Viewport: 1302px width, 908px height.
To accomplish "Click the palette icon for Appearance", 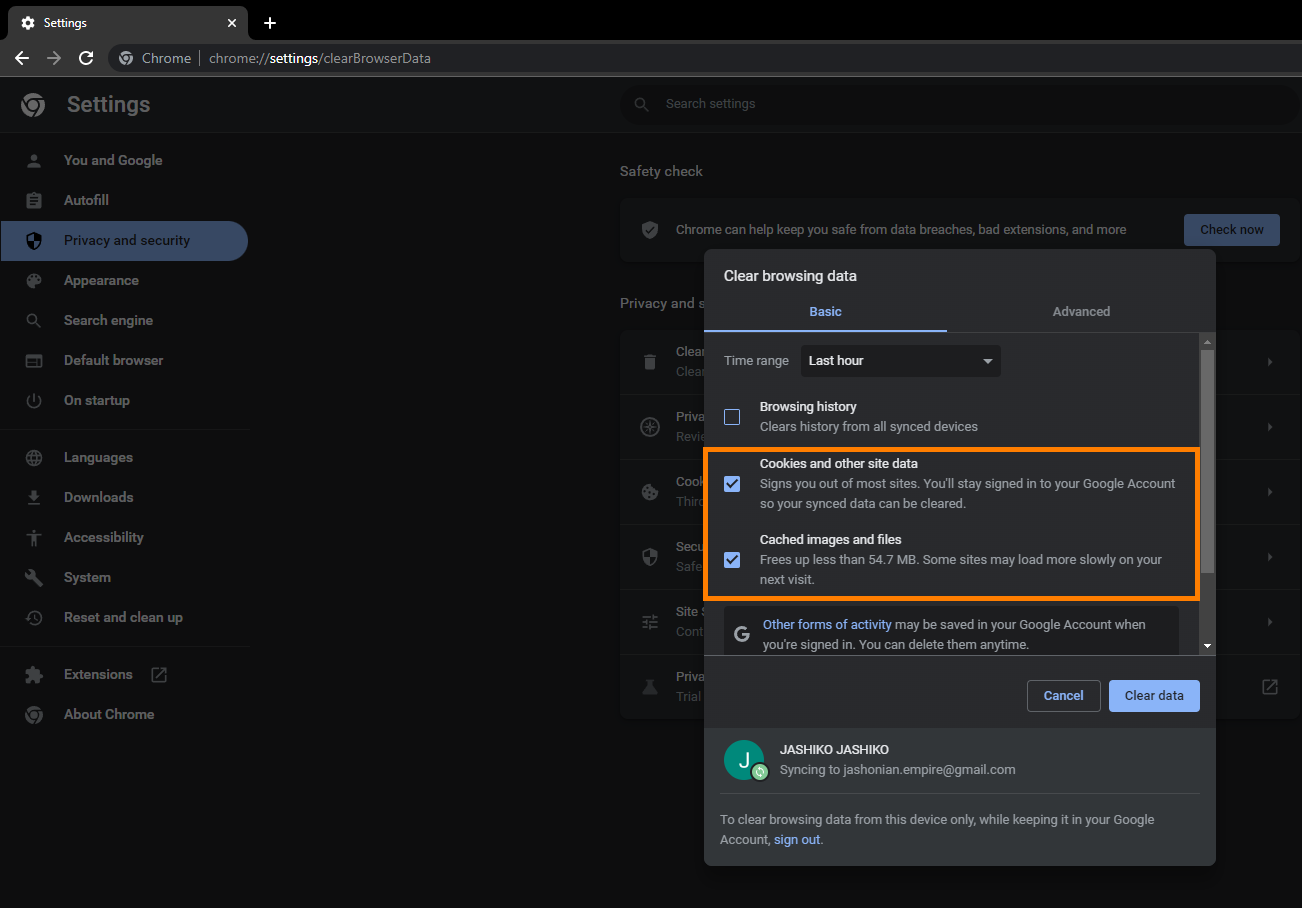I will (x=34, y=280).
